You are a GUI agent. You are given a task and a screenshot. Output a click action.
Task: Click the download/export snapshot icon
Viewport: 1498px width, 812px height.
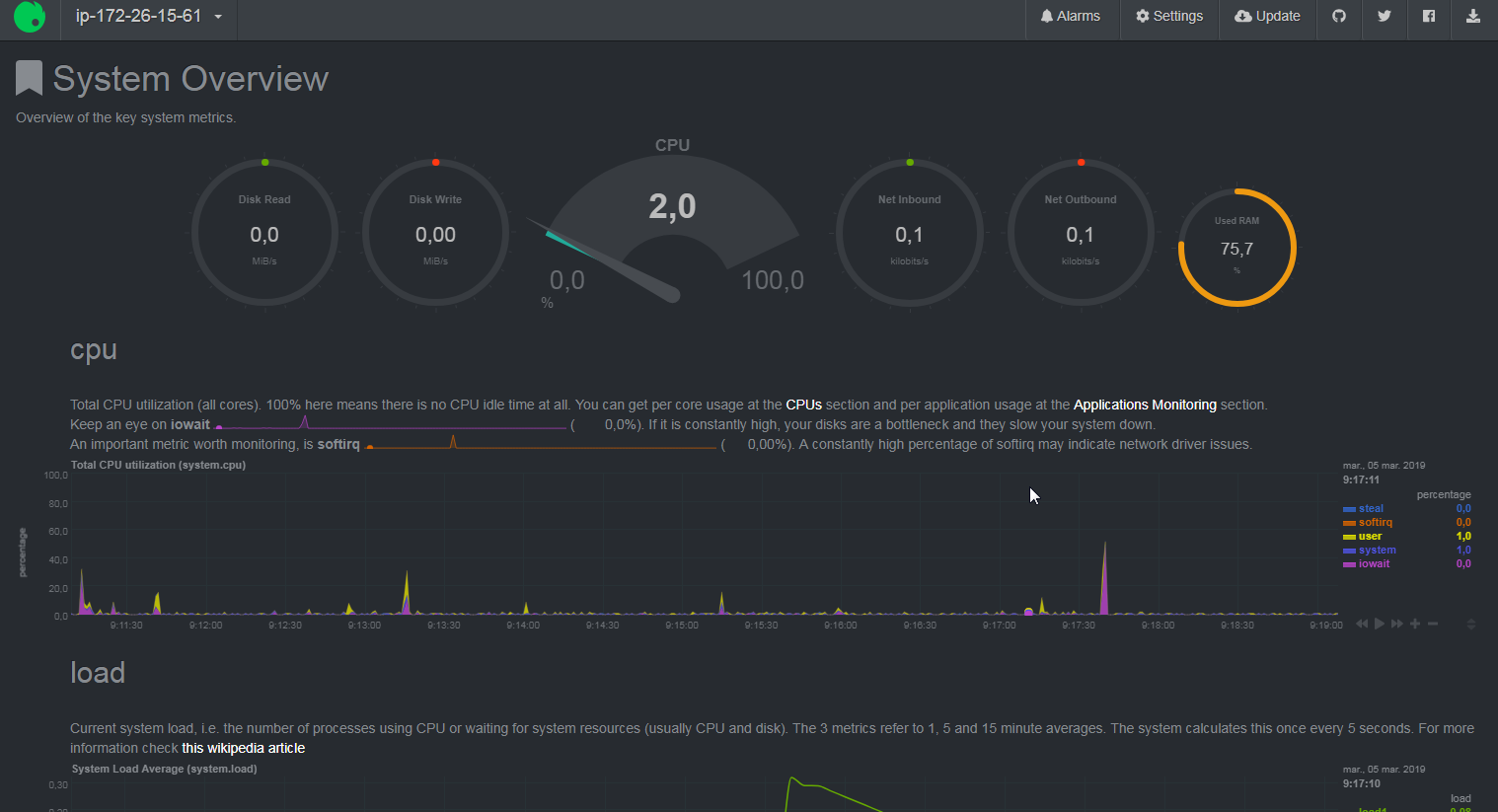pos(1472,17)
